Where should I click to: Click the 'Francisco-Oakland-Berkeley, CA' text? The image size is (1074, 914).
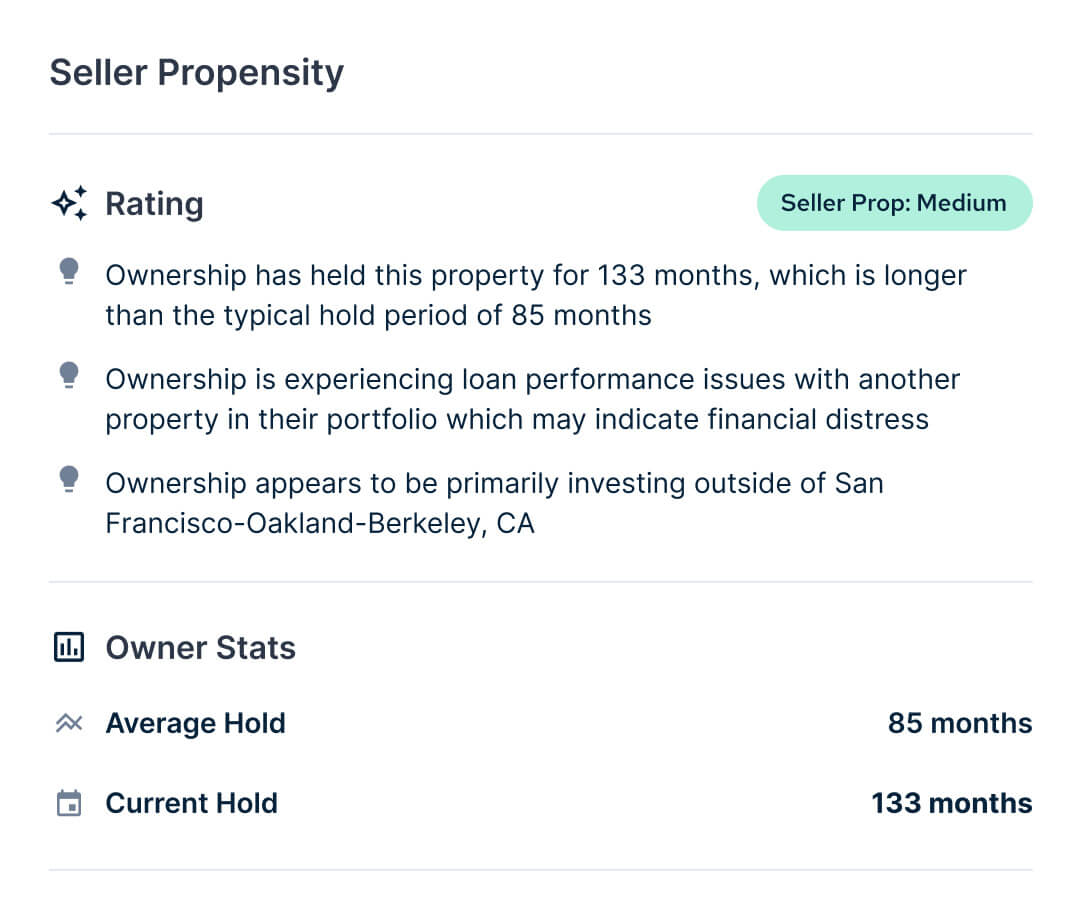pyautogui.click(x=320, y=524)
